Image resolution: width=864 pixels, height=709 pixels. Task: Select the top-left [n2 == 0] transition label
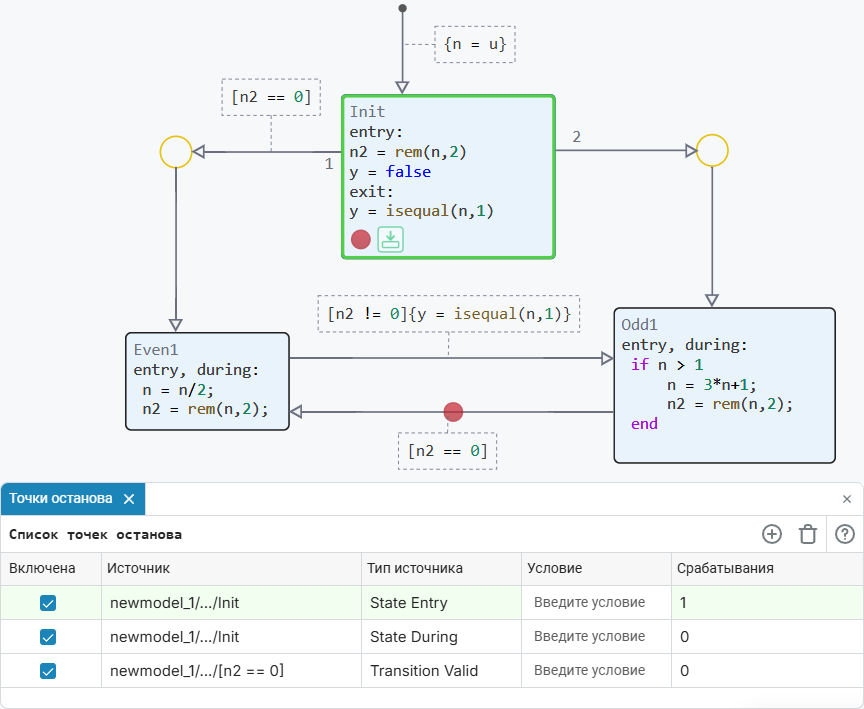point(271,98)
